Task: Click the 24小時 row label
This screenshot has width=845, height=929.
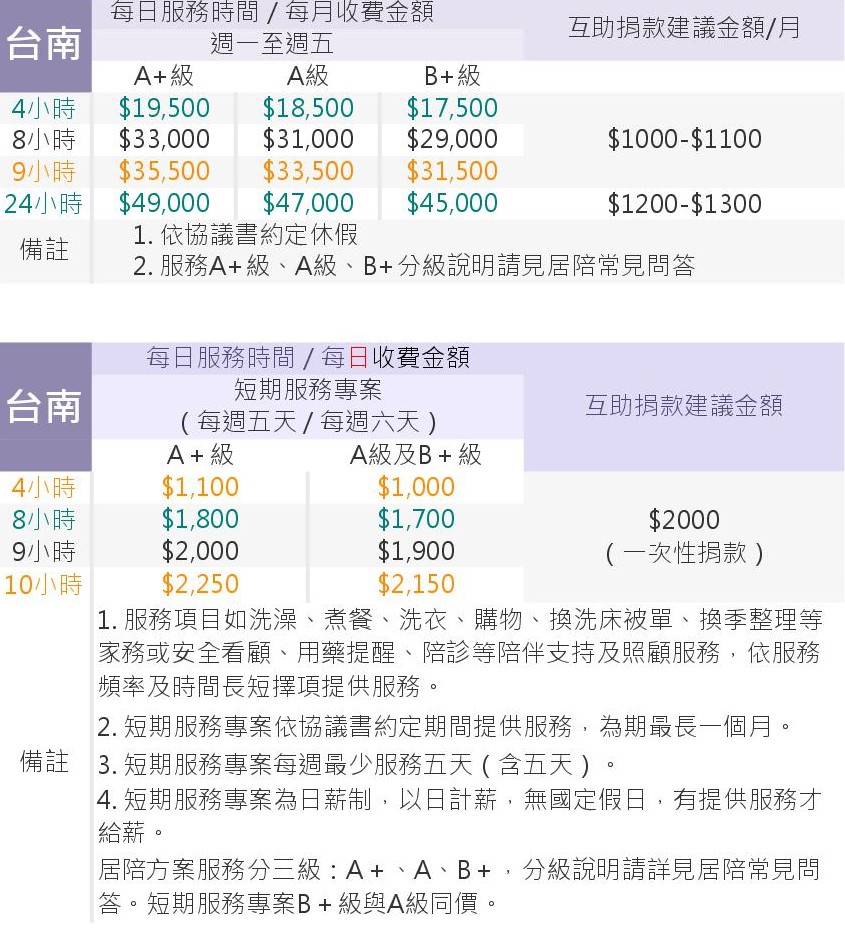Action: 43,204
